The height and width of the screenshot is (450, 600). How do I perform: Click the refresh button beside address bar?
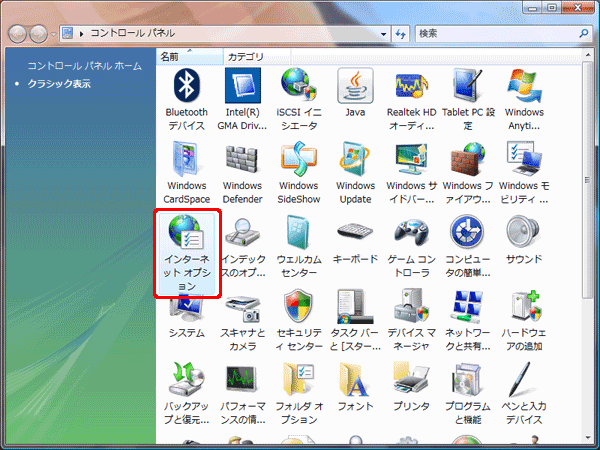point(401,34)
